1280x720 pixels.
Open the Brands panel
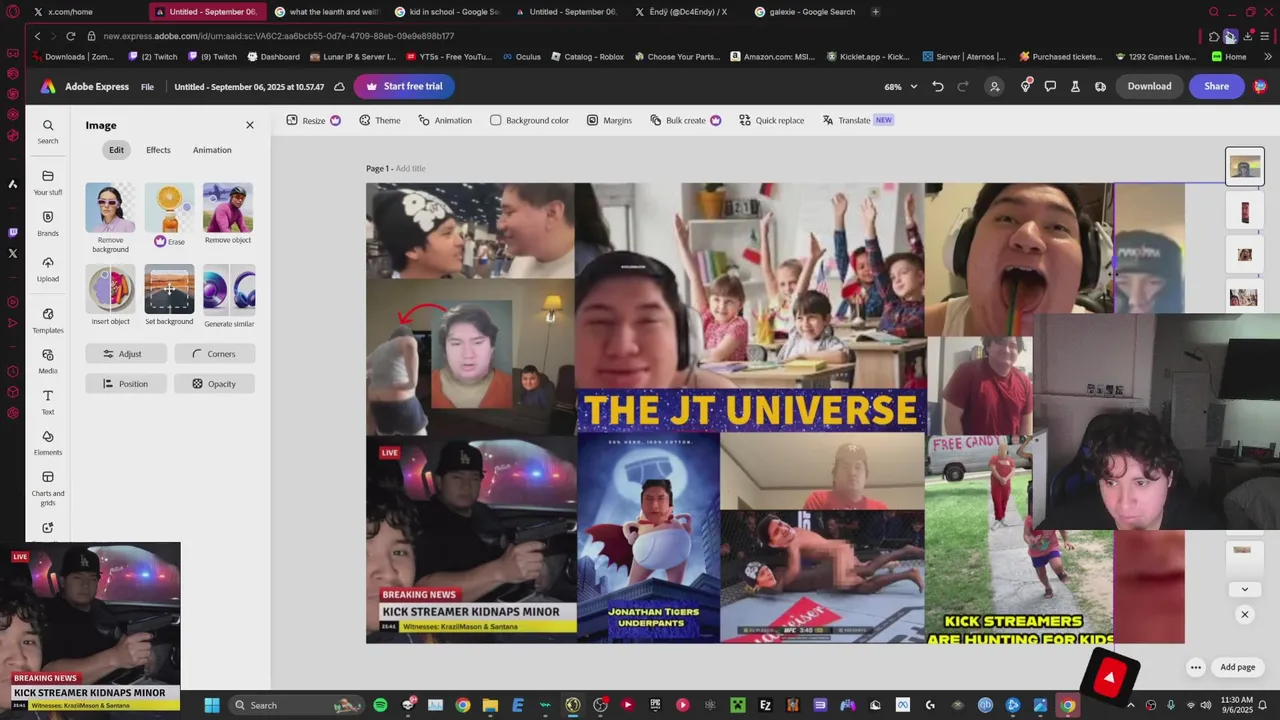click(x=48, y=223)
